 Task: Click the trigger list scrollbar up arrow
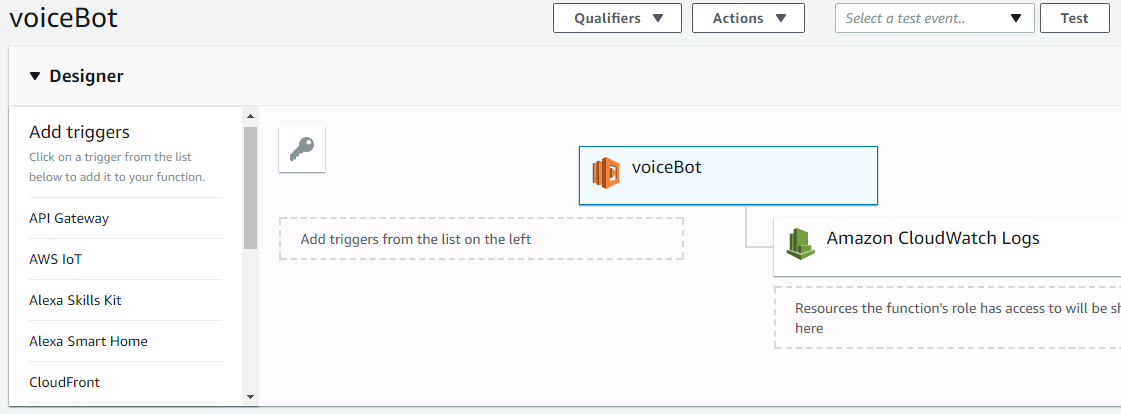click(x=250, y=116)
